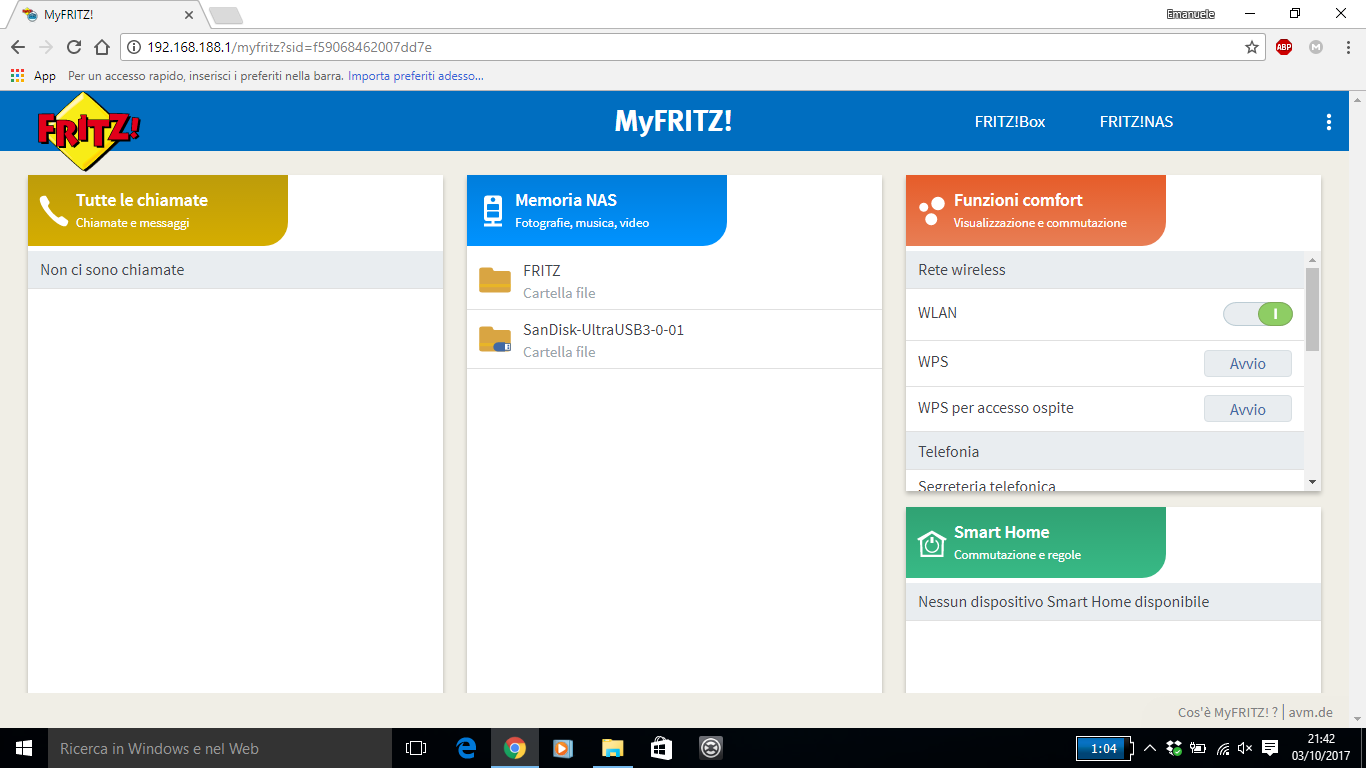Image resolution: width=1366 pixels, height=768 pixels.
Task: Open a new browser tab
Action: point(226,15)
